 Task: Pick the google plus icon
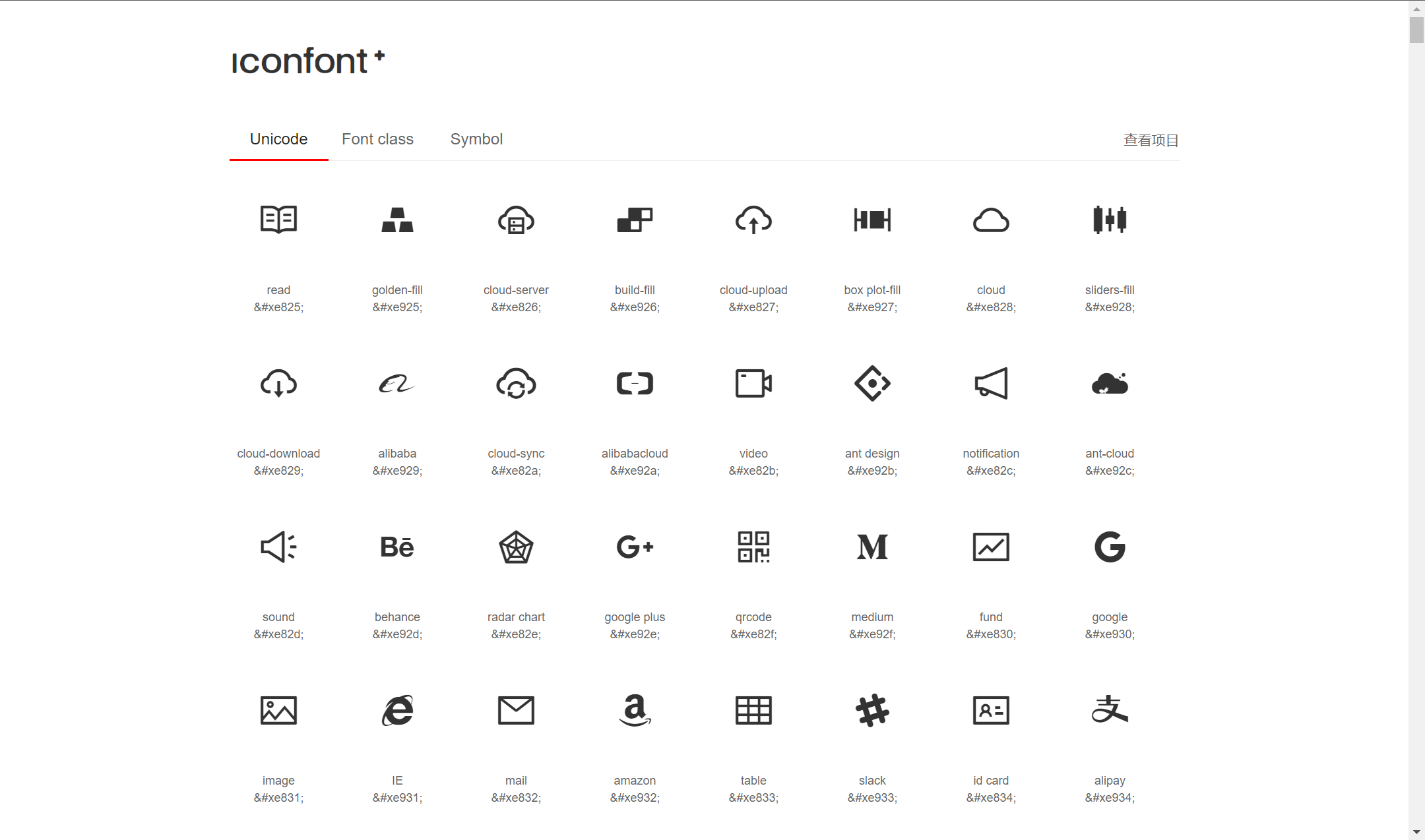(x=635, y=547)
